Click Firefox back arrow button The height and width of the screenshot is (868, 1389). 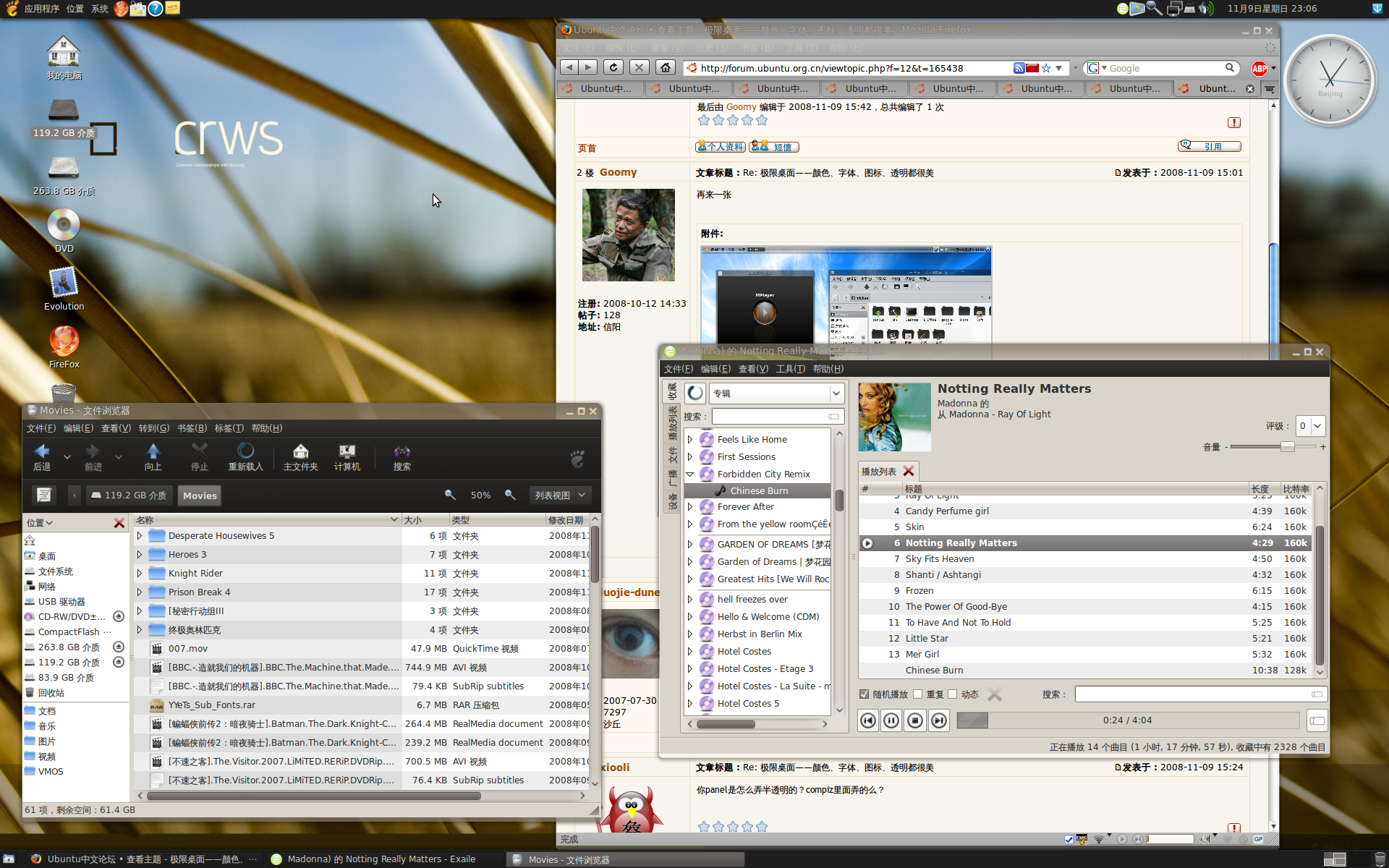pos(569,67)
